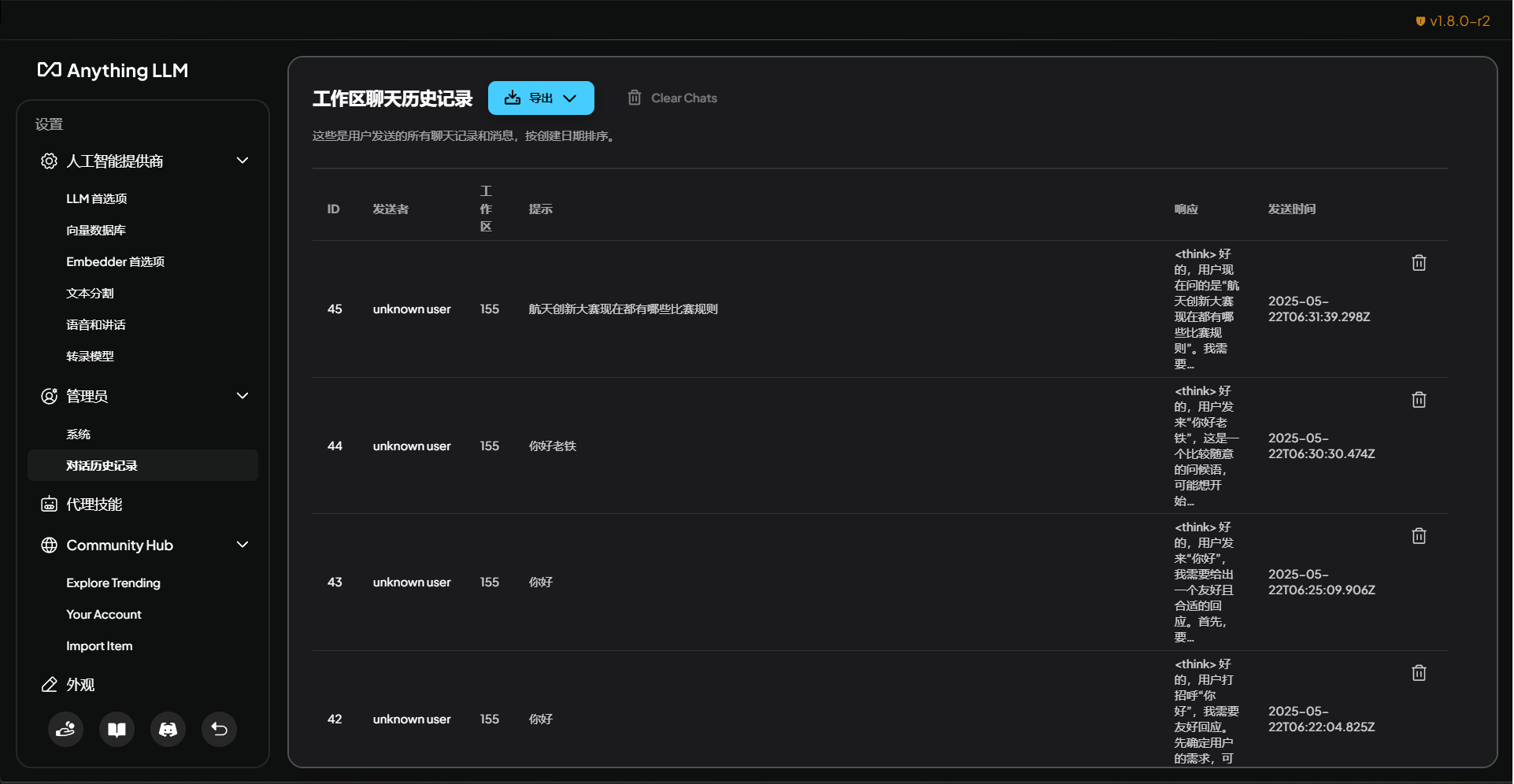Click the pencil icon beside 外观
Image resolution: width=1514 pixels, height=784 pixels.
point(49,685)
